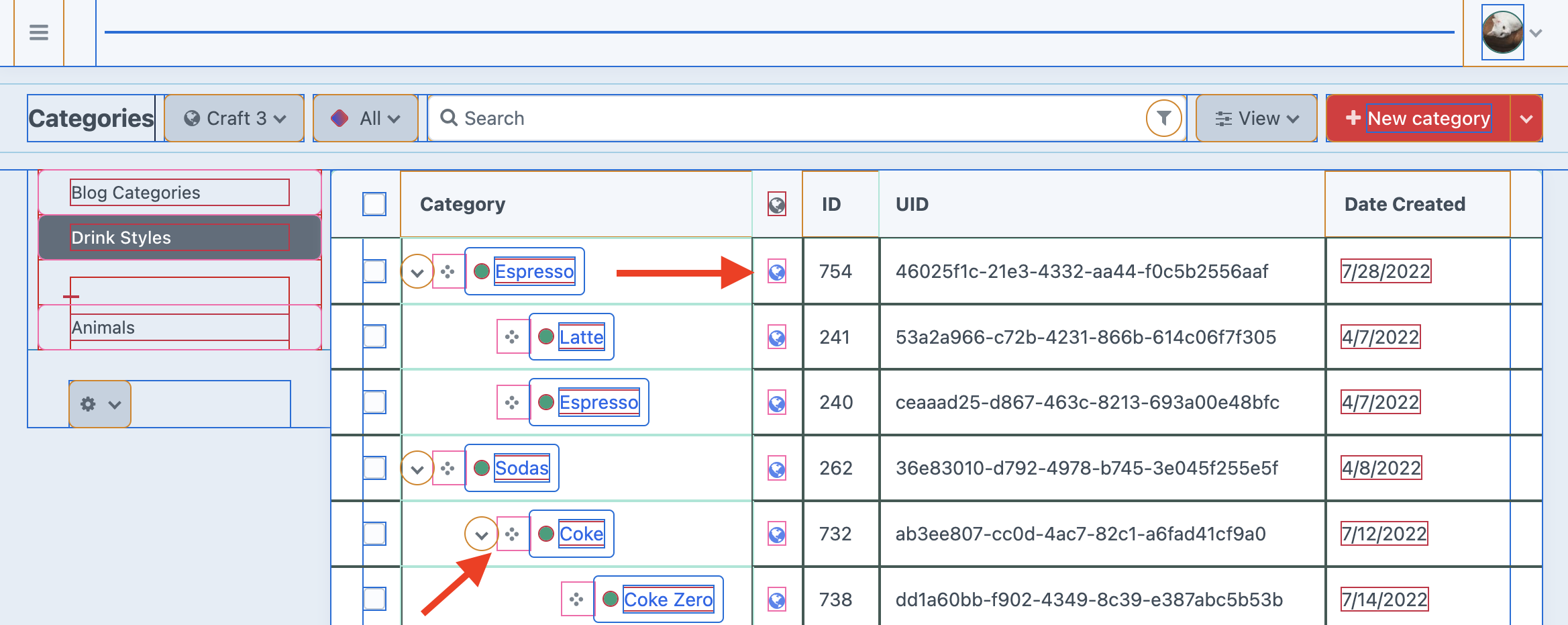The image size is (1568, 625).
Task: Collapse the Coke subcategory toggle
Action: [482, 534]
